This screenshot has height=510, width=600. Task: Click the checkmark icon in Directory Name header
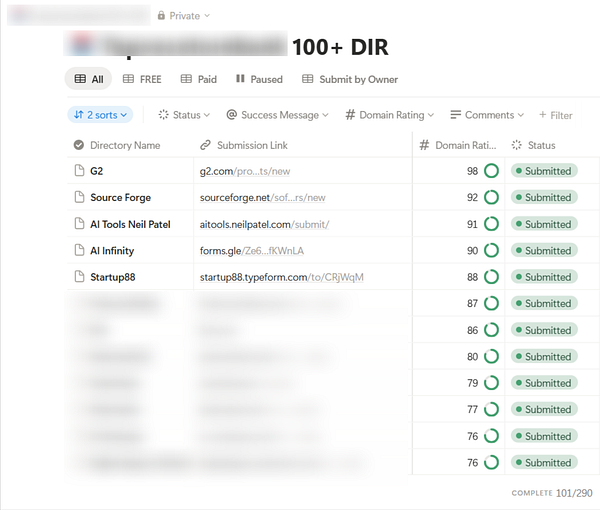click(79, 145)
